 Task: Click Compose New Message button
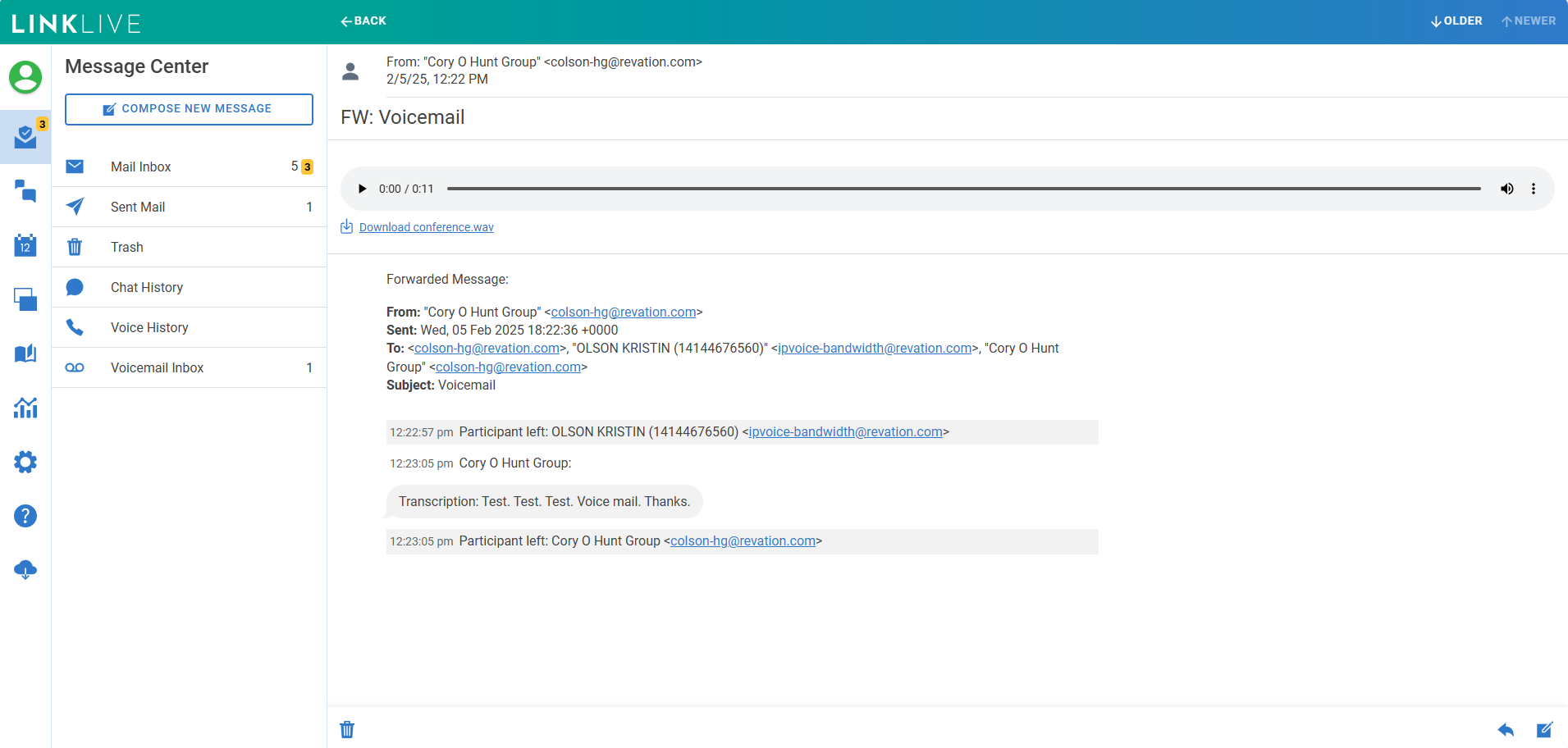point(189,109)
